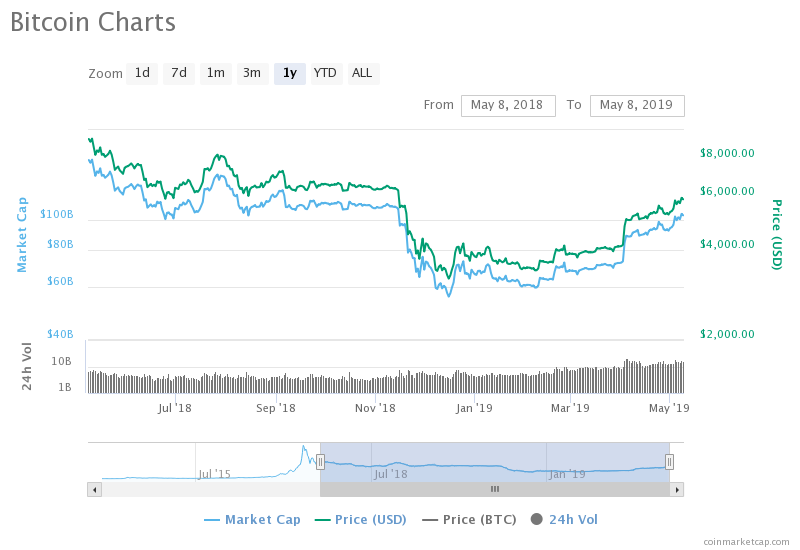Select the 1y zoom range
The width and height of the screenshot is (800, 550).
[x=290, y=73]
